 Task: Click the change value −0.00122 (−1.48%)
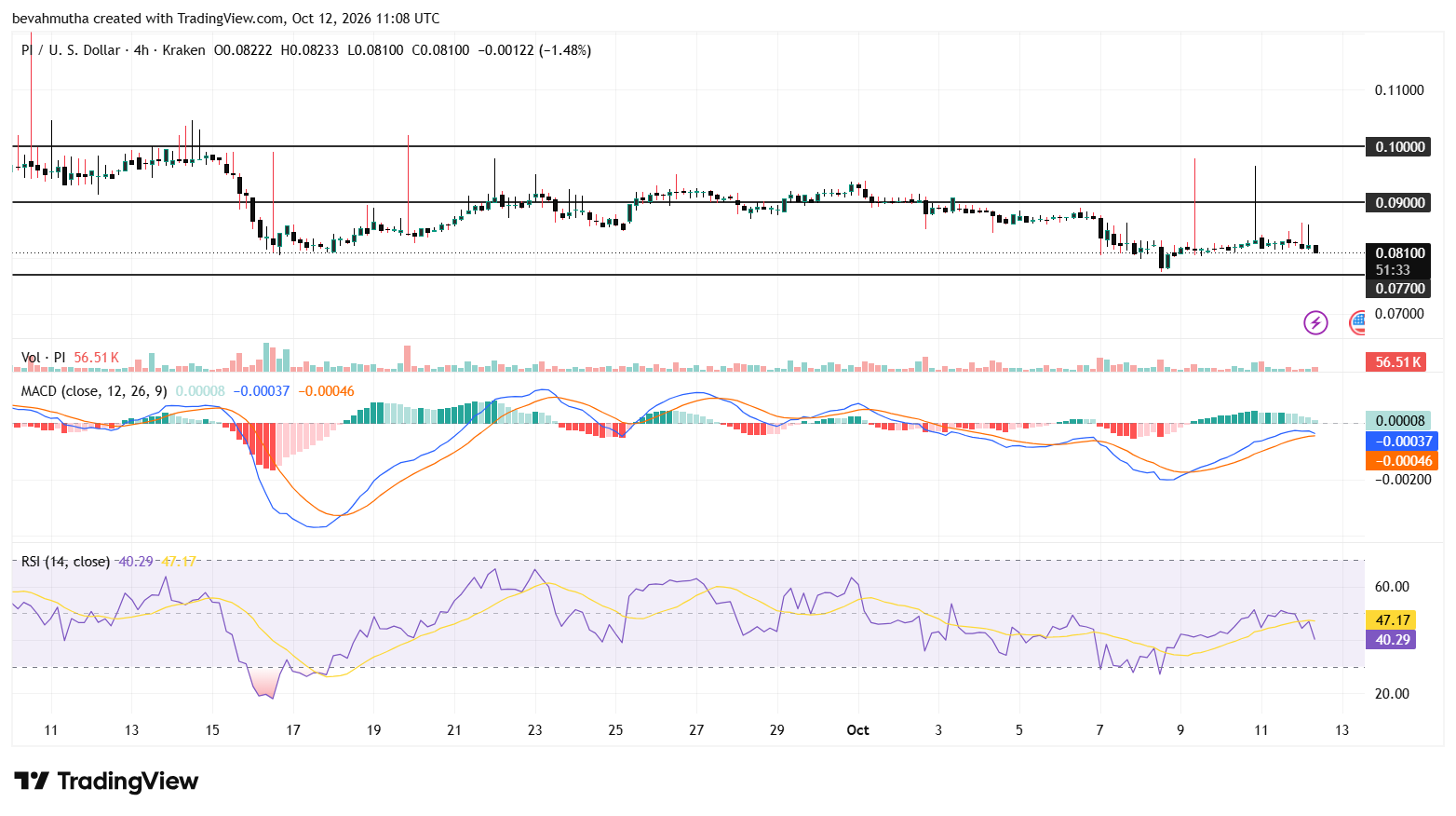534,50
